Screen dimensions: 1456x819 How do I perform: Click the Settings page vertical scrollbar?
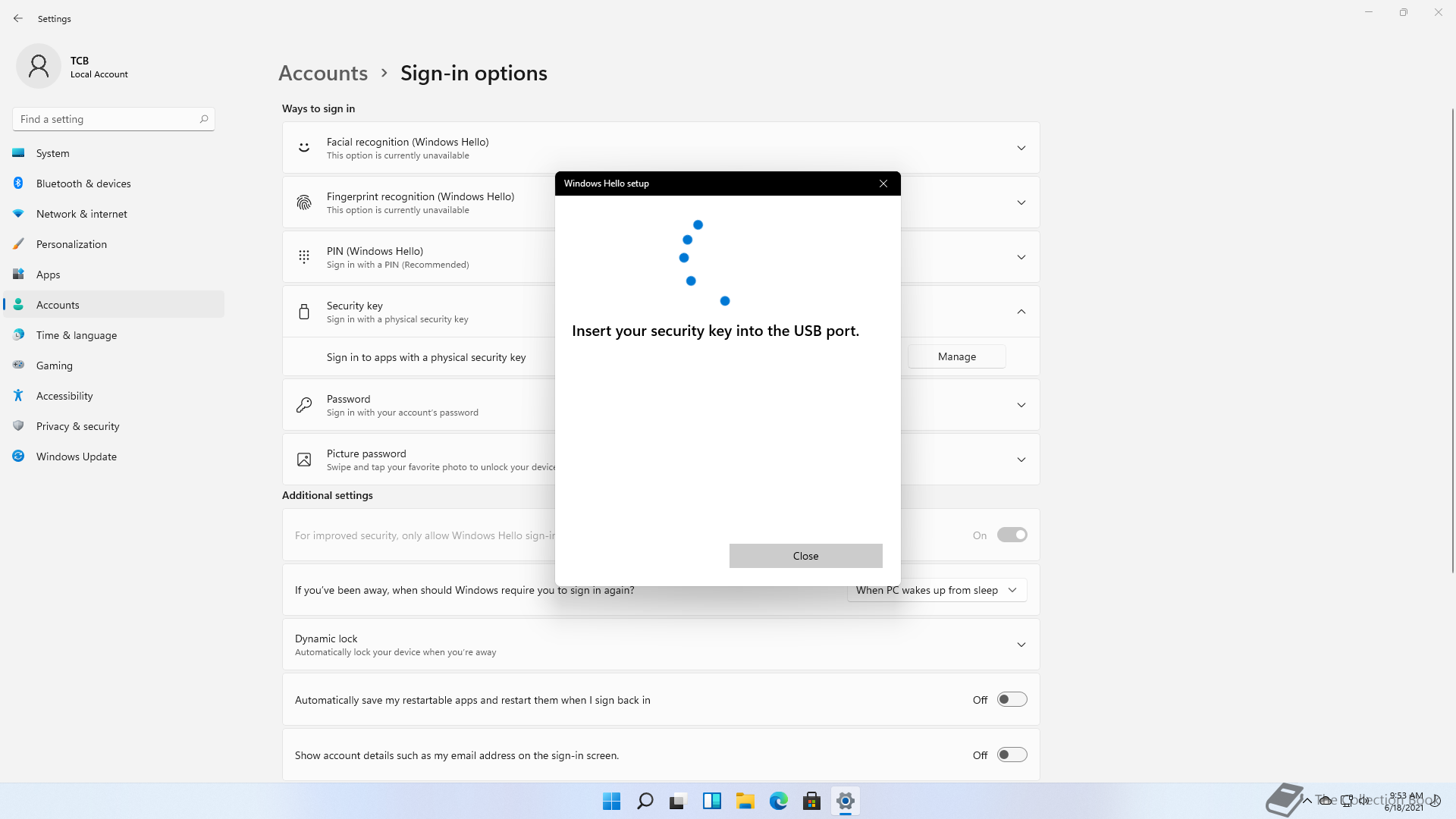pyautogui.click(x=1452, y=341)
